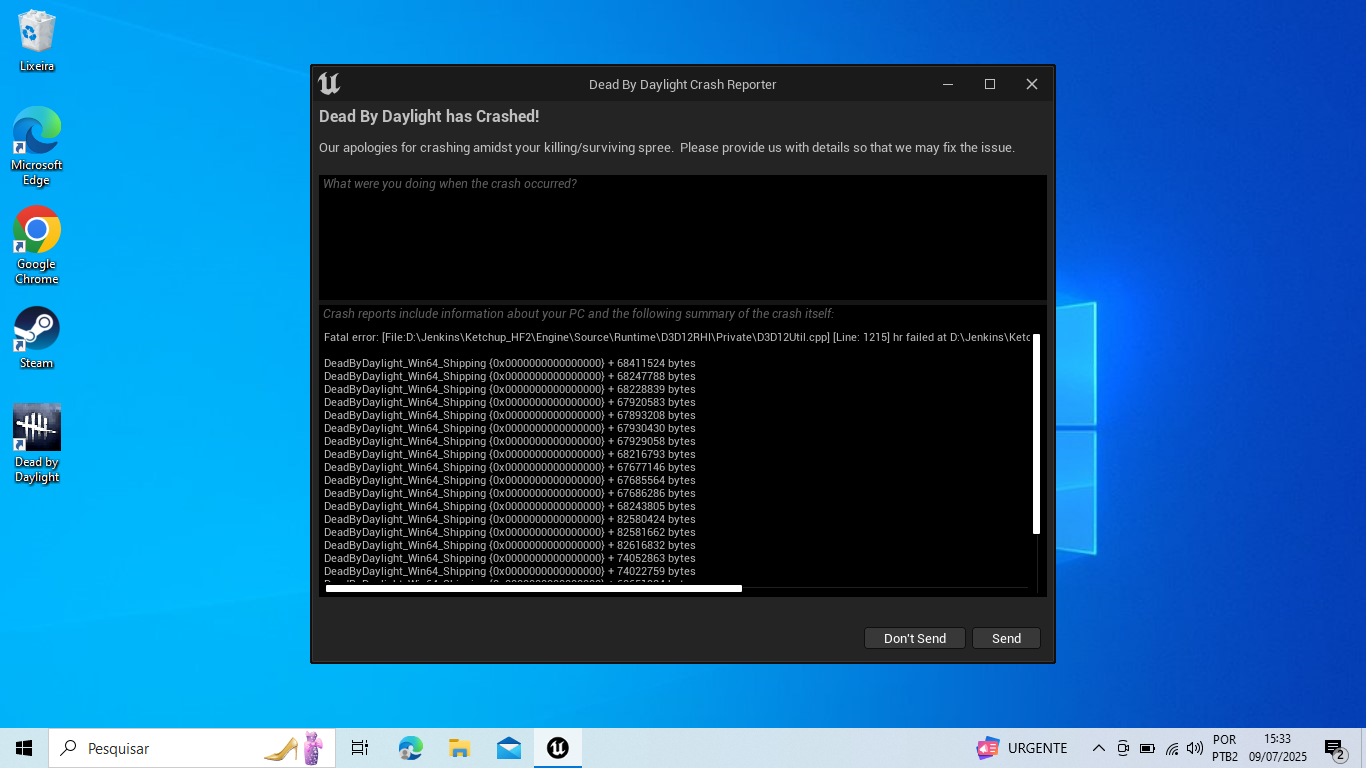Viewport: 1366px width, 768px height.
Task: Open the Wi-Fi network tray icon
Action: (1171, 748)
